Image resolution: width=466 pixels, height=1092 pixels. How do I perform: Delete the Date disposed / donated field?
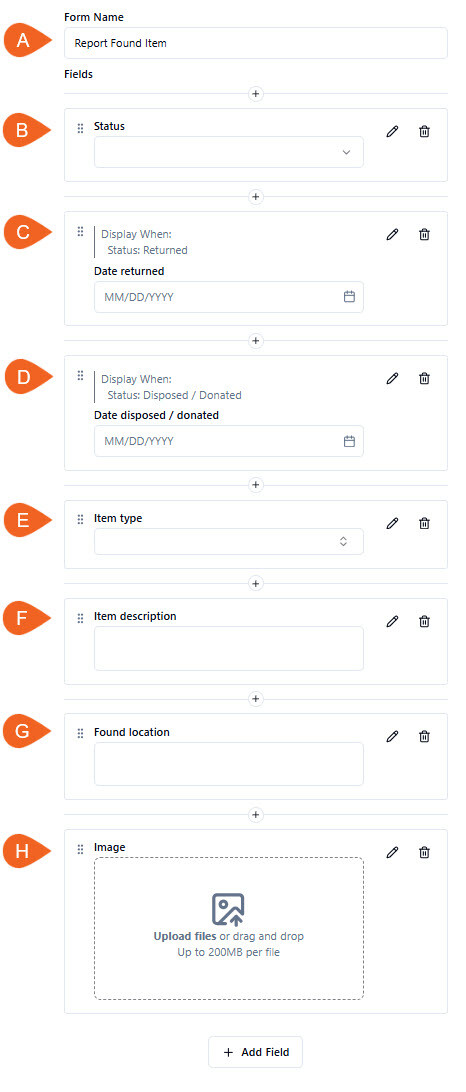tap(424, 378)
